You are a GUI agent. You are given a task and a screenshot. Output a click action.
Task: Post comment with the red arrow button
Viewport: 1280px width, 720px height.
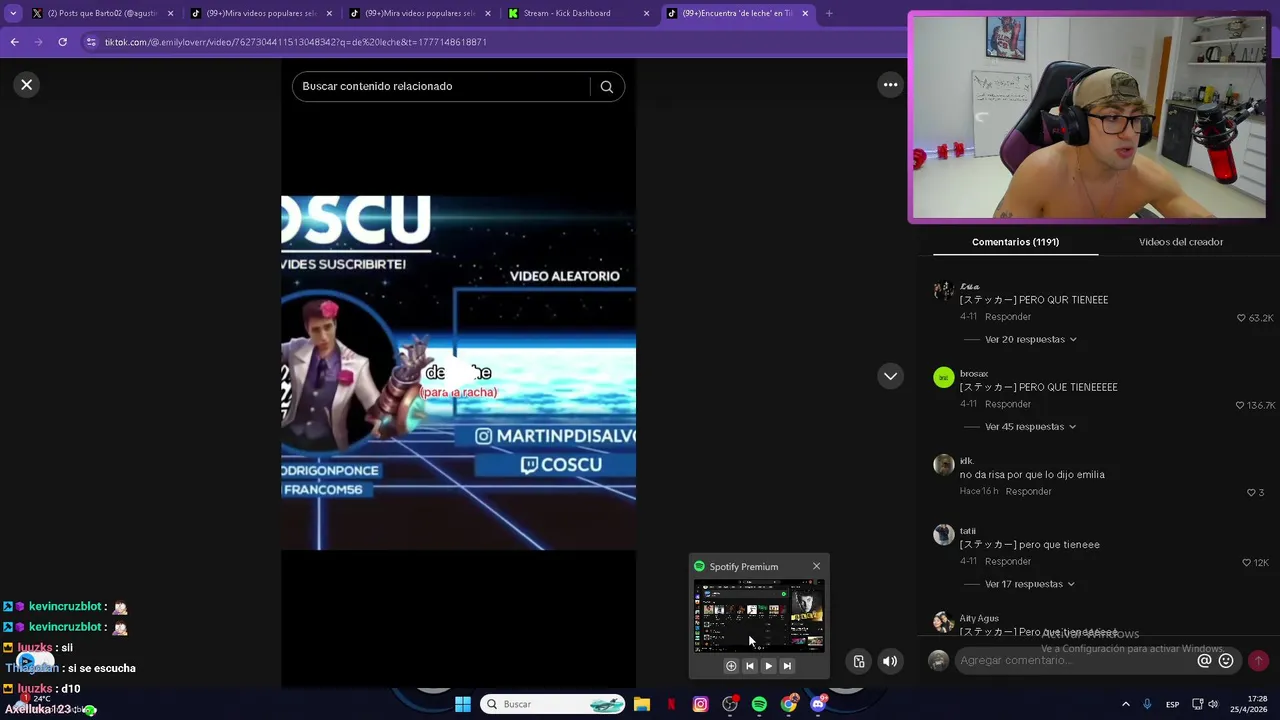1258,660
